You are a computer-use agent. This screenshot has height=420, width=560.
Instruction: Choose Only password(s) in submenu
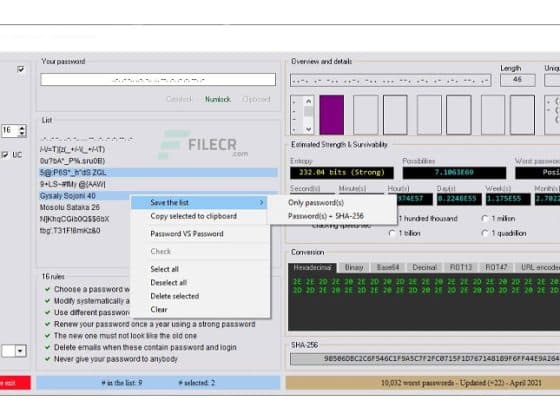coord(316,203)
